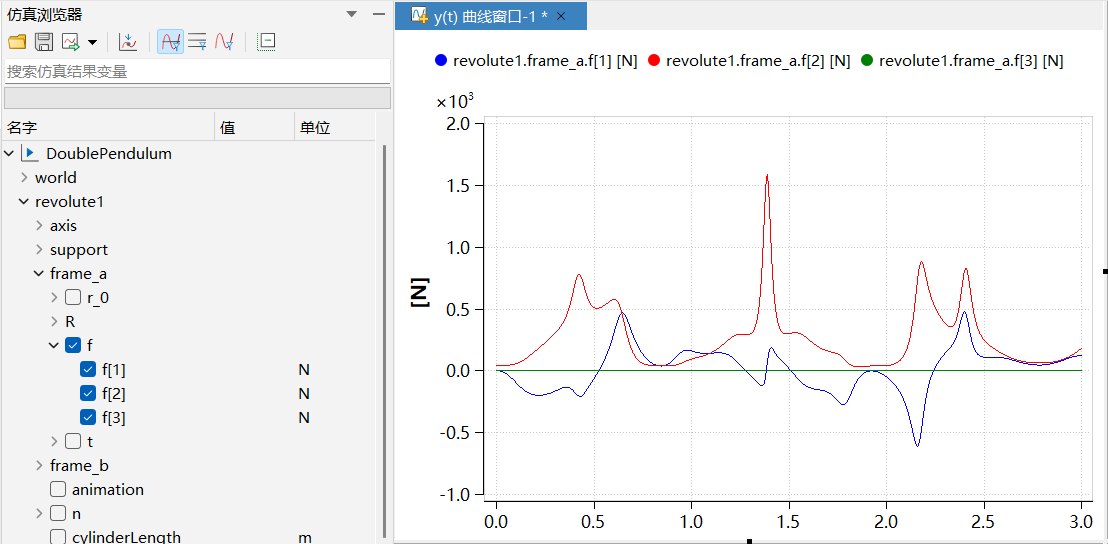Enable the animation checkbox
Viewport: 1108px width, 544px height.
tap(58, 490)
